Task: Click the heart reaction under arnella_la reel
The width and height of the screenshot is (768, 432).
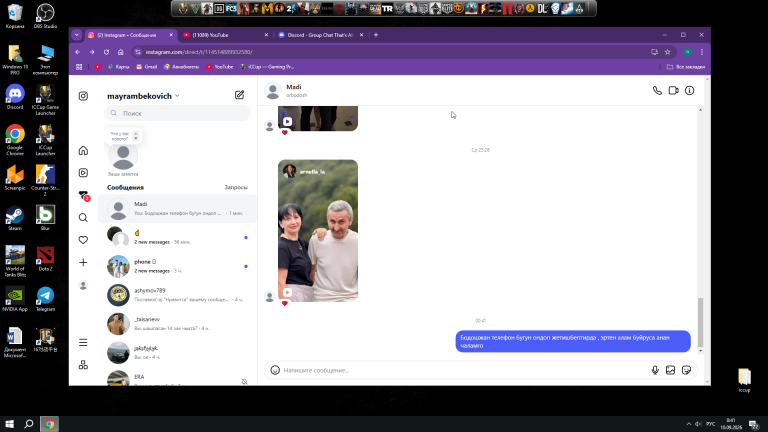Action: (285, 304)
